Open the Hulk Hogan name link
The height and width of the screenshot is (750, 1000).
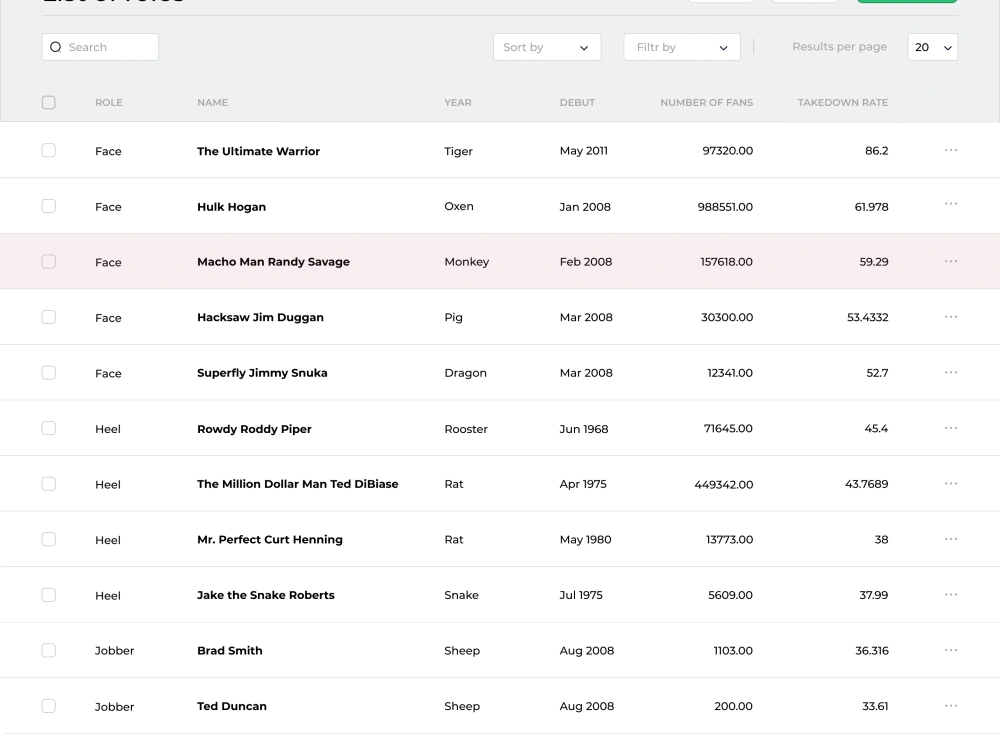(232, 207)
